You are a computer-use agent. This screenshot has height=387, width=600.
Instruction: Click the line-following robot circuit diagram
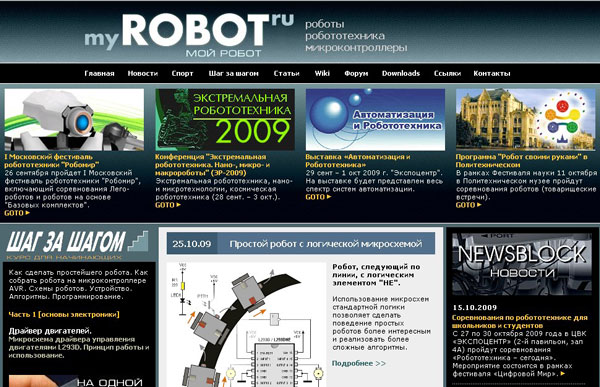[246, 324]
